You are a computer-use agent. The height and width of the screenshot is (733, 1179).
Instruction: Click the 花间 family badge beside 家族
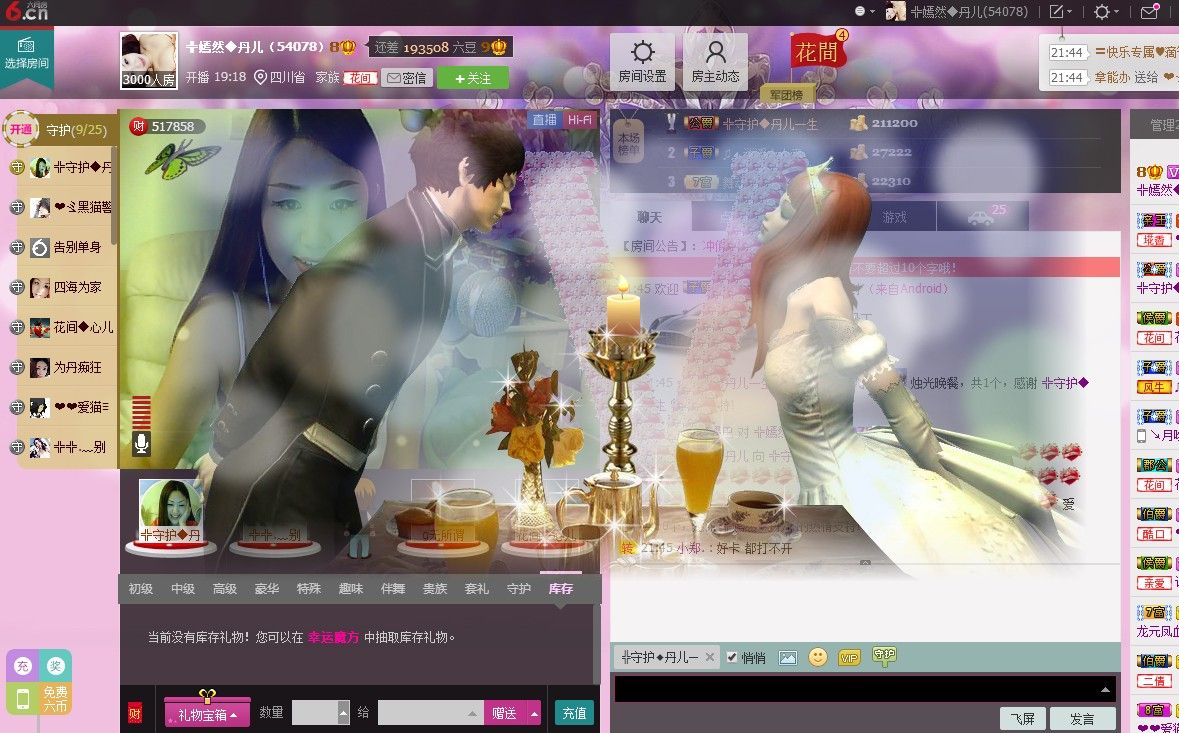pyautogui.click(x=360, y=77)
